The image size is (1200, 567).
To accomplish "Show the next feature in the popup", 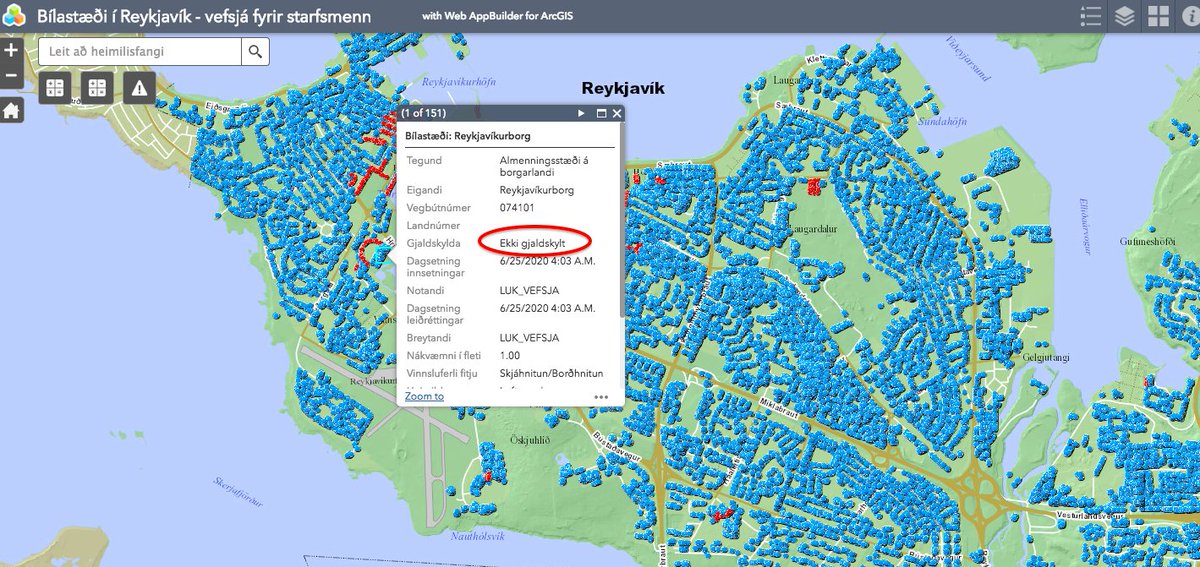I will (581, 114).
